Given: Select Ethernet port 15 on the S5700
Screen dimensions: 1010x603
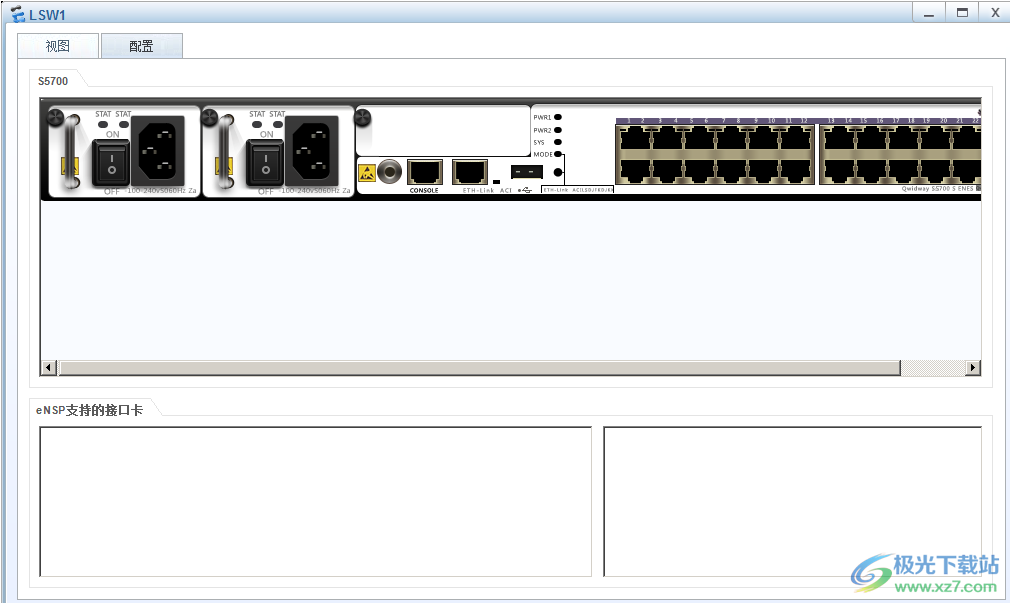Looking at the screenshot, I should (872, 139).
